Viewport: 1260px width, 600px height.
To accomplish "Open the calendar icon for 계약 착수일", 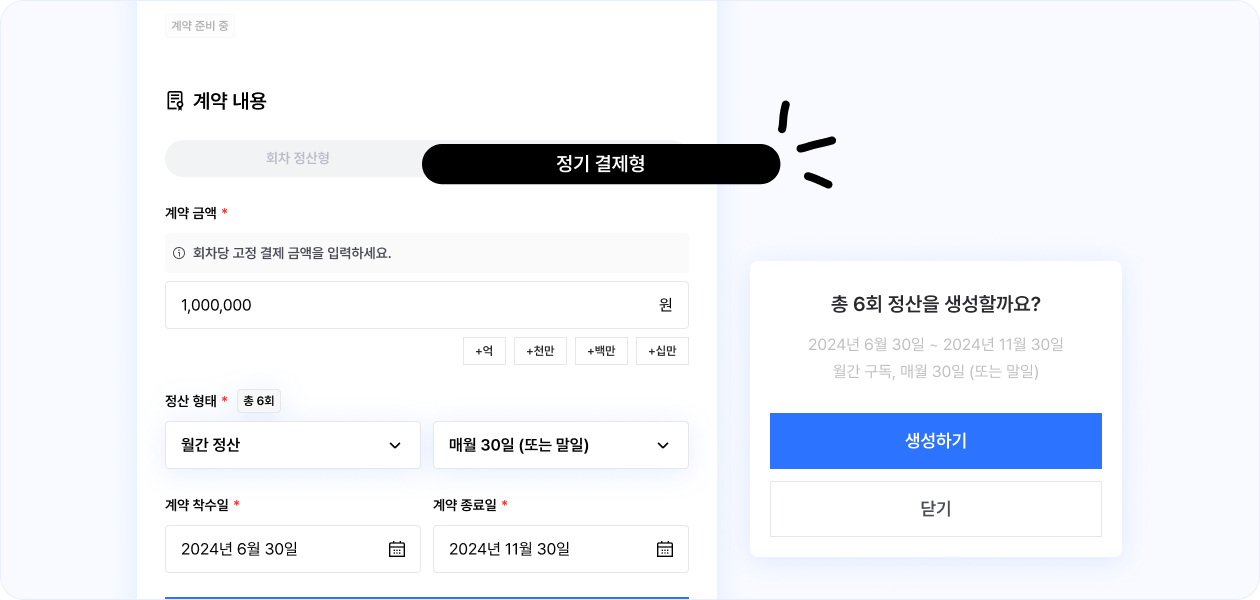I will click(x=397, y=549).
